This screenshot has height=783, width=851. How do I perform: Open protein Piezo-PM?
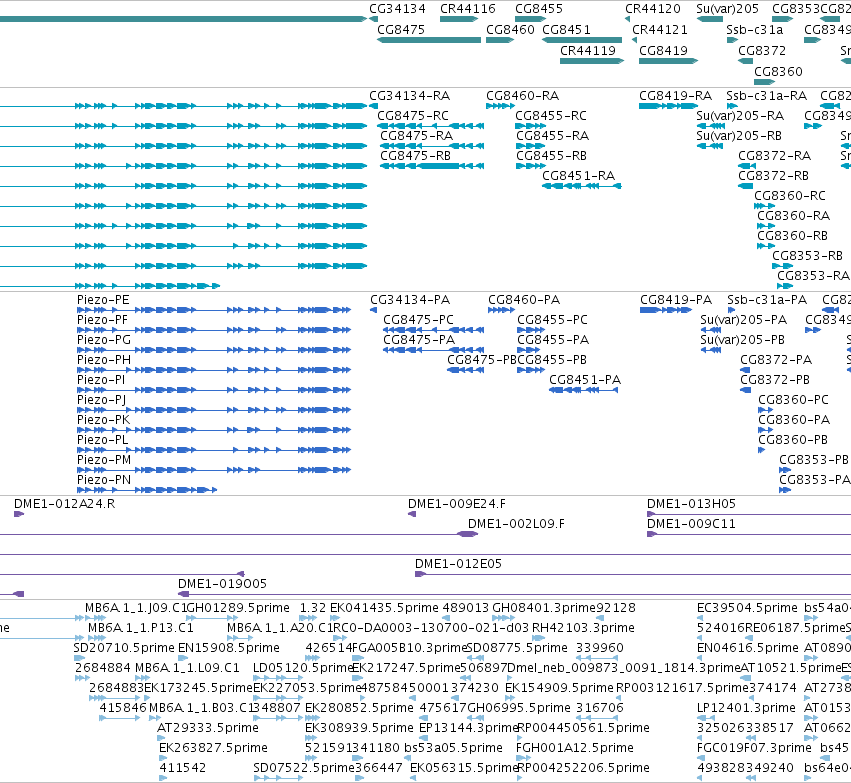104,461
